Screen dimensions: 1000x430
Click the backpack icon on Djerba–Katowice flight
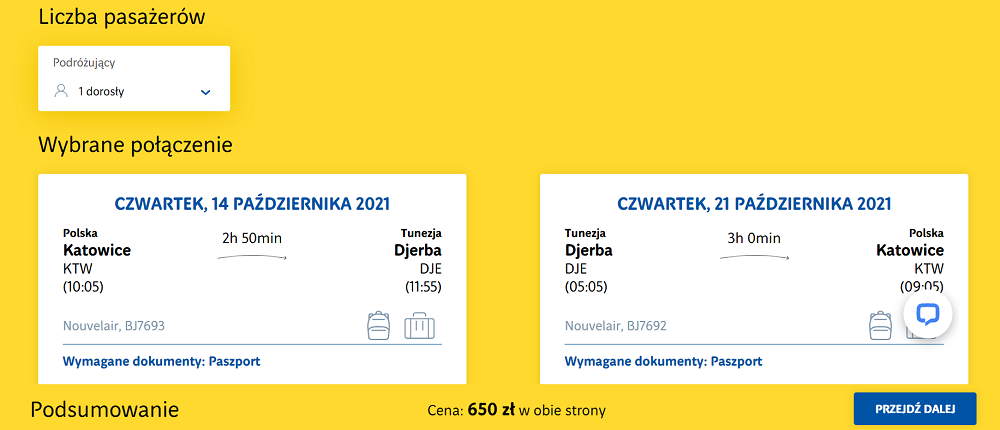pyautogui.click(x=881, y=325)
